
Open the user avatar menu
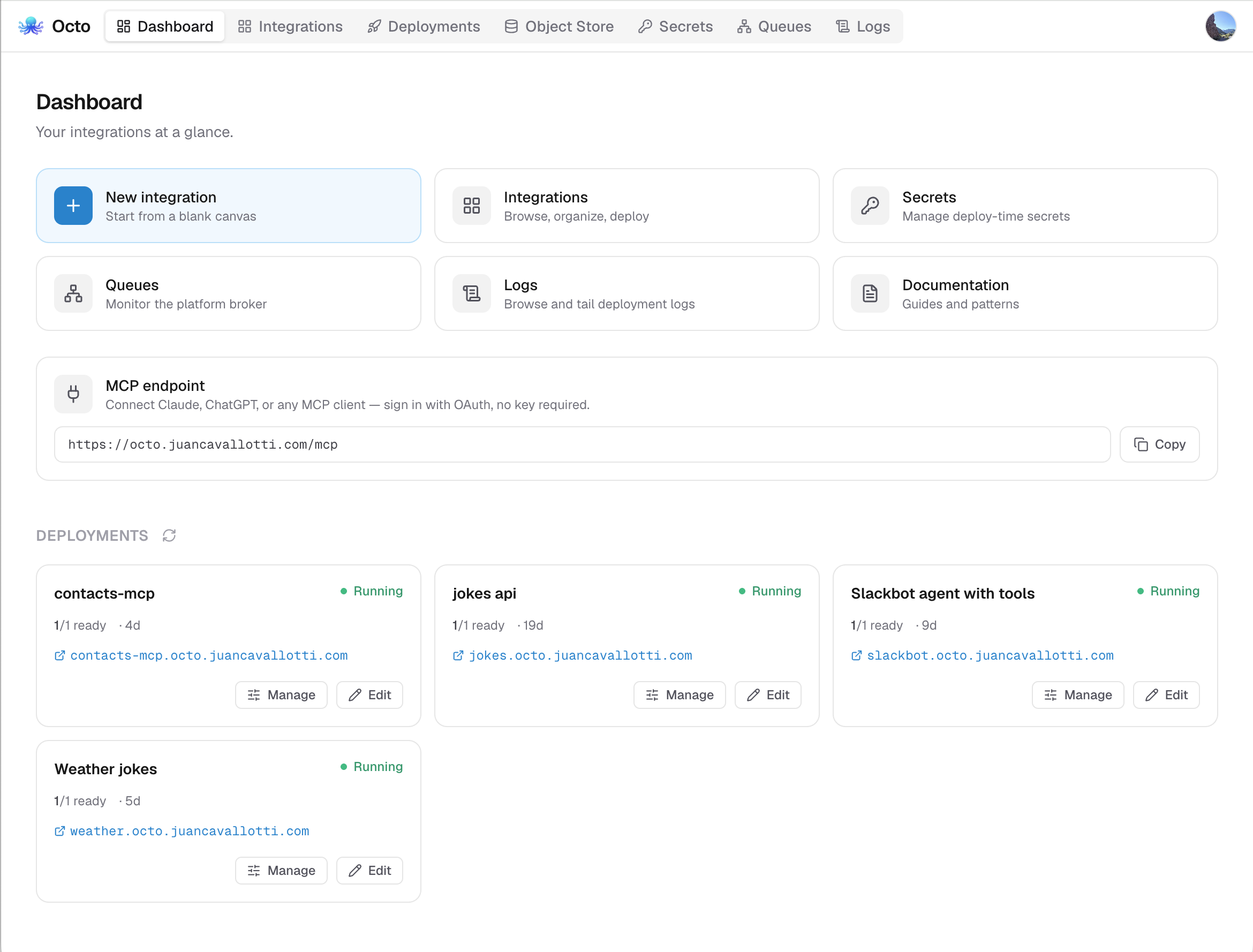click(x=1220, y=26)
